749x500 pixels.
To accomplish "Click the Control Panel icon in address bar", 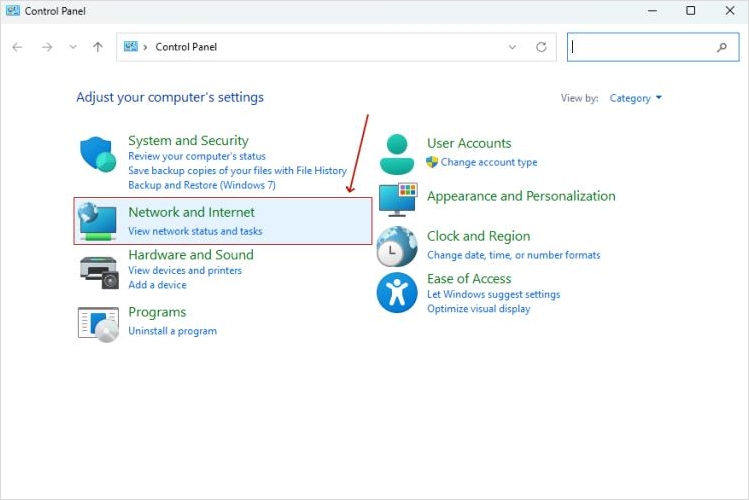I will point(130,46).
